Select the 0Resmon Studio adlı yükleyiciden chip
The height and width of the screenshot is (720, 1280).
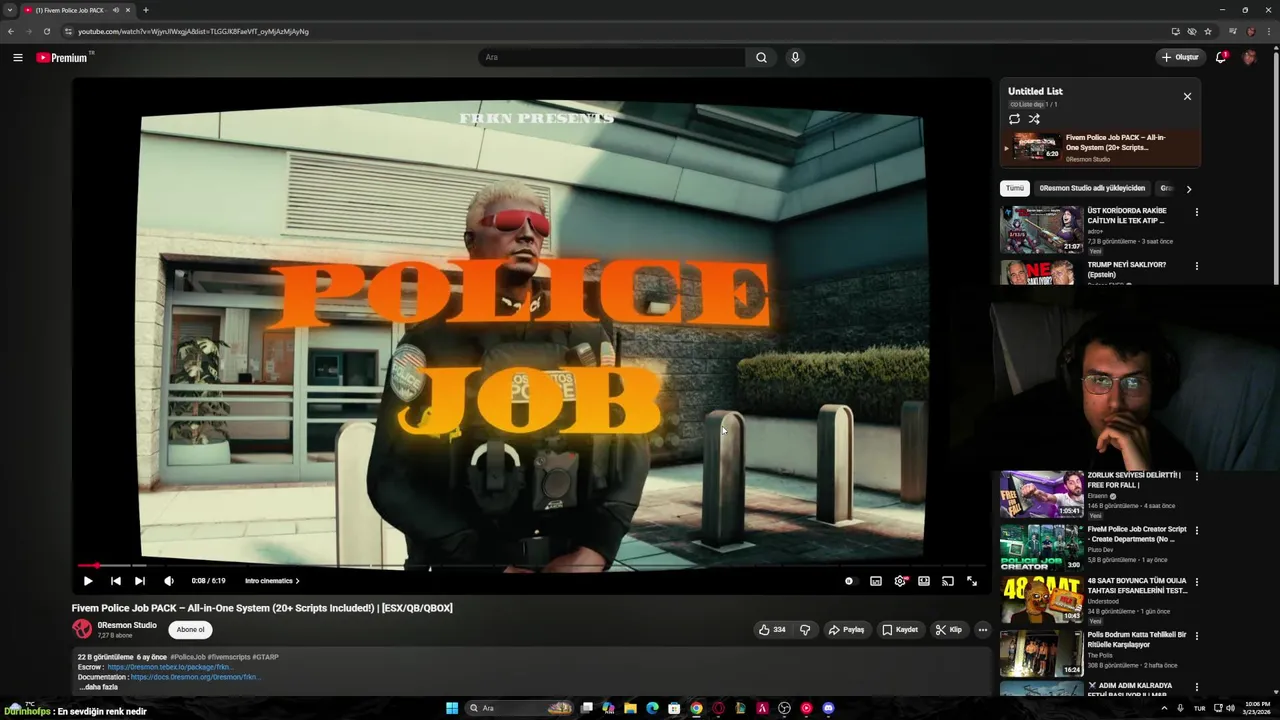1092,188
